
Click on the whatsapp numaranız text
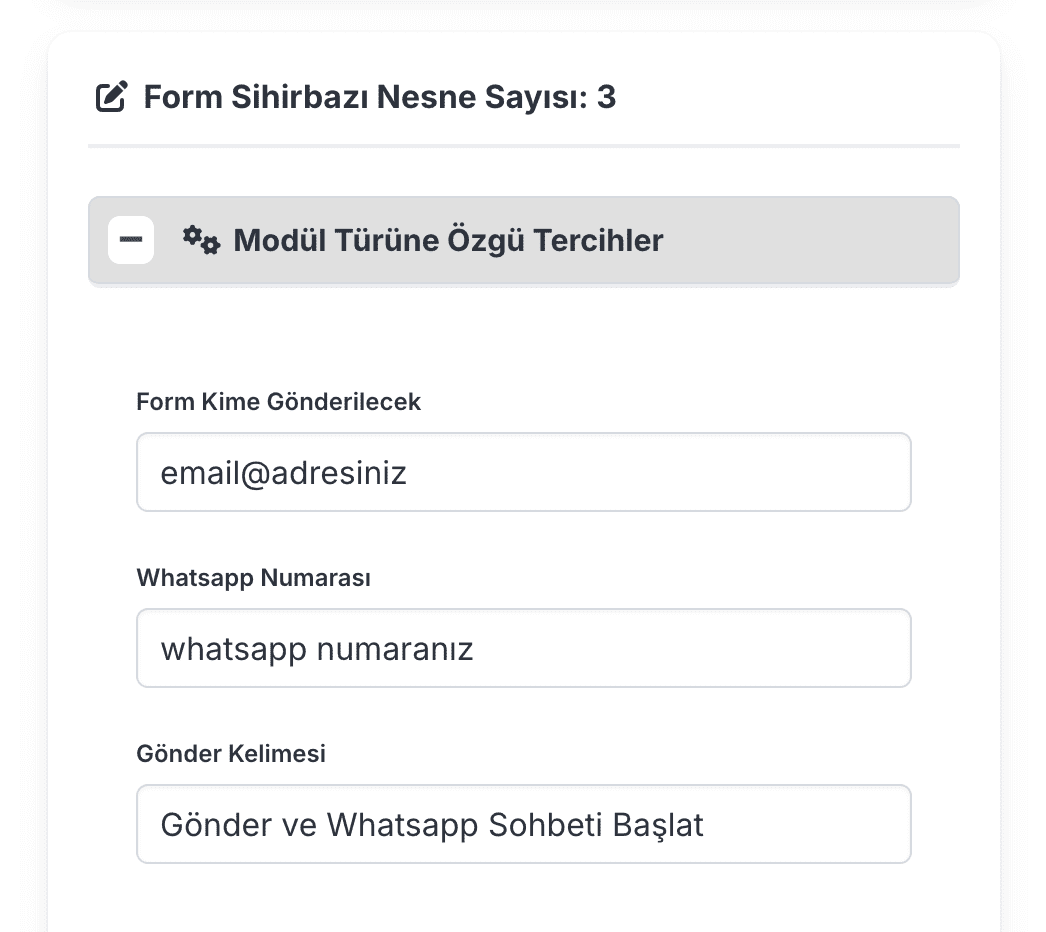point(316,649)
